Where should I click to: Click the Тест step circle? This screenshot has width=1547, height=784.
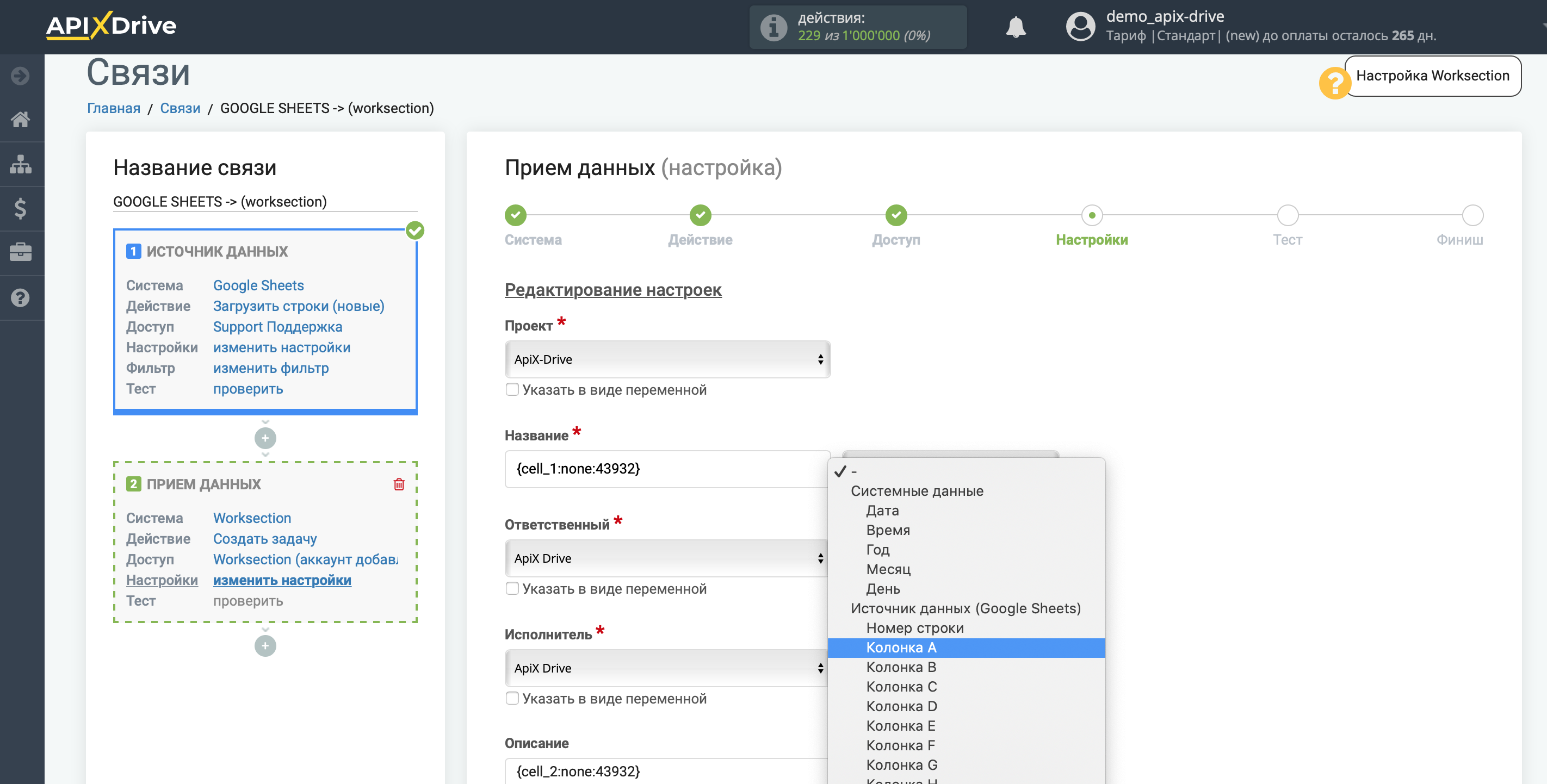(x=1287, y=215)
